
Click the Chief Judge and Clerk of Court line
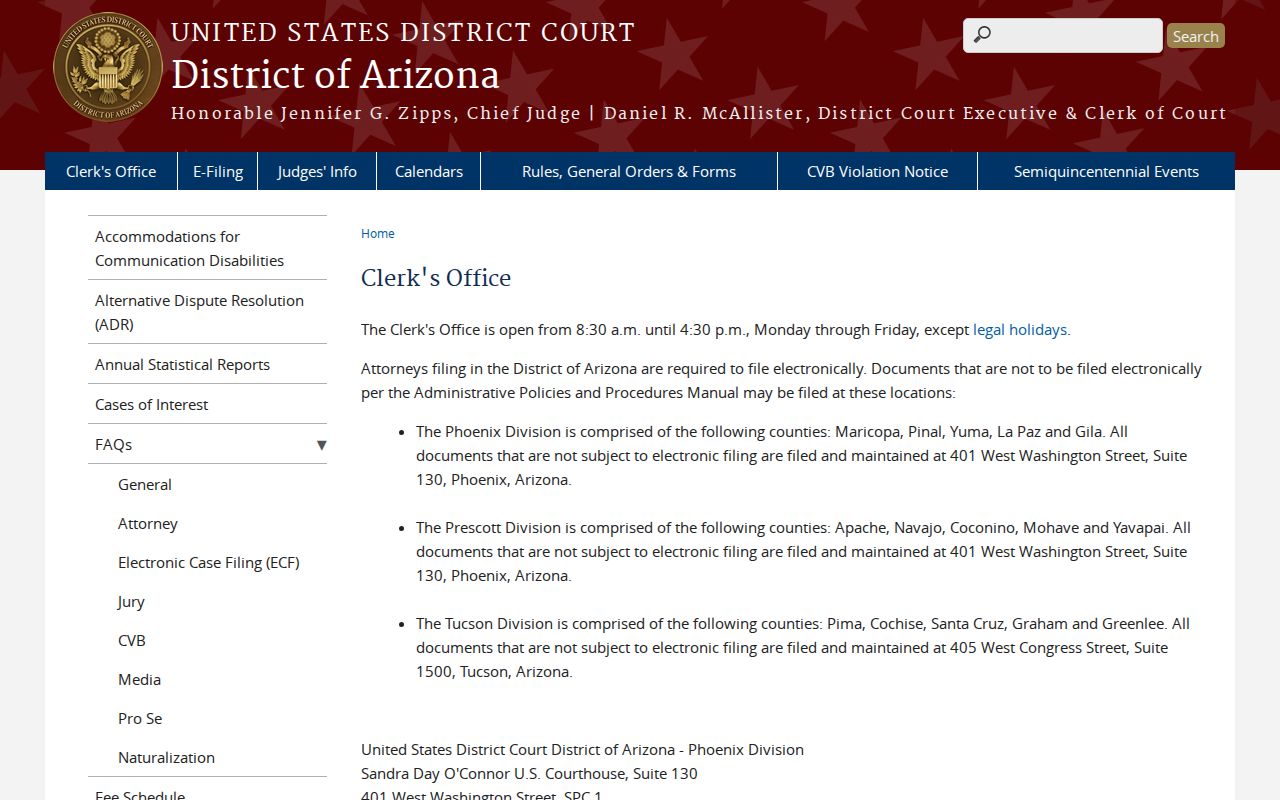[699, 113]
